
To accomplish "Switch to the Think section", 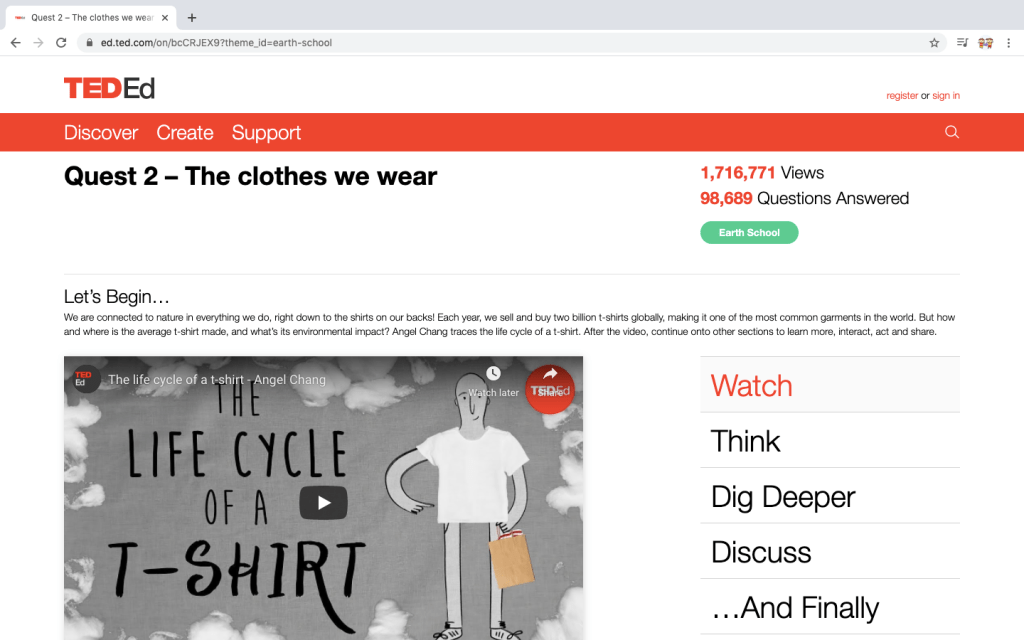I will 745,441.
